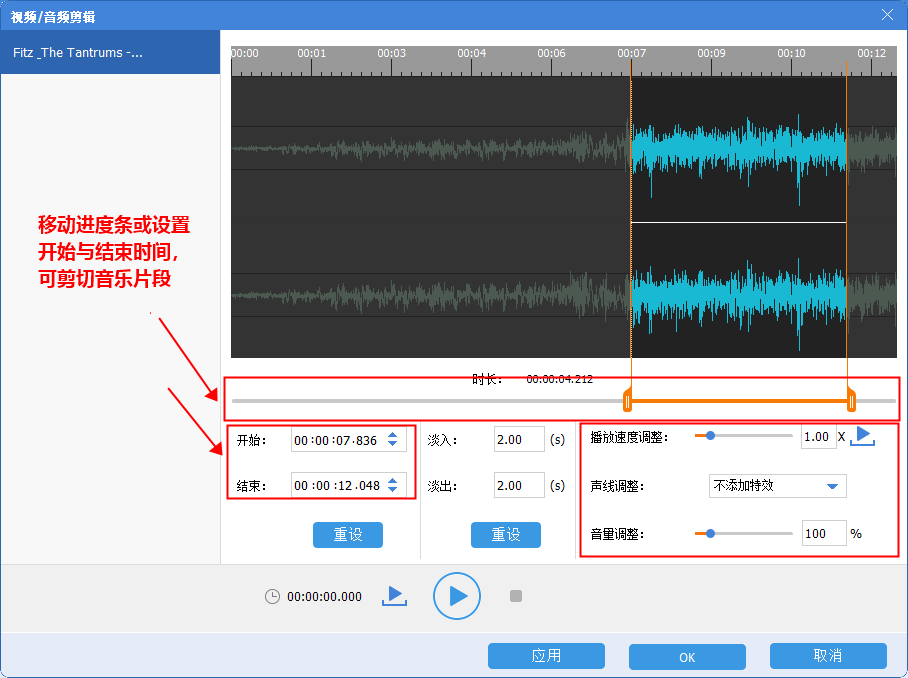Image resolution: width=908 pixels, height=678 pixels.
Task: Click the clock icon beside the current time
Action: [x=272, y=596]
